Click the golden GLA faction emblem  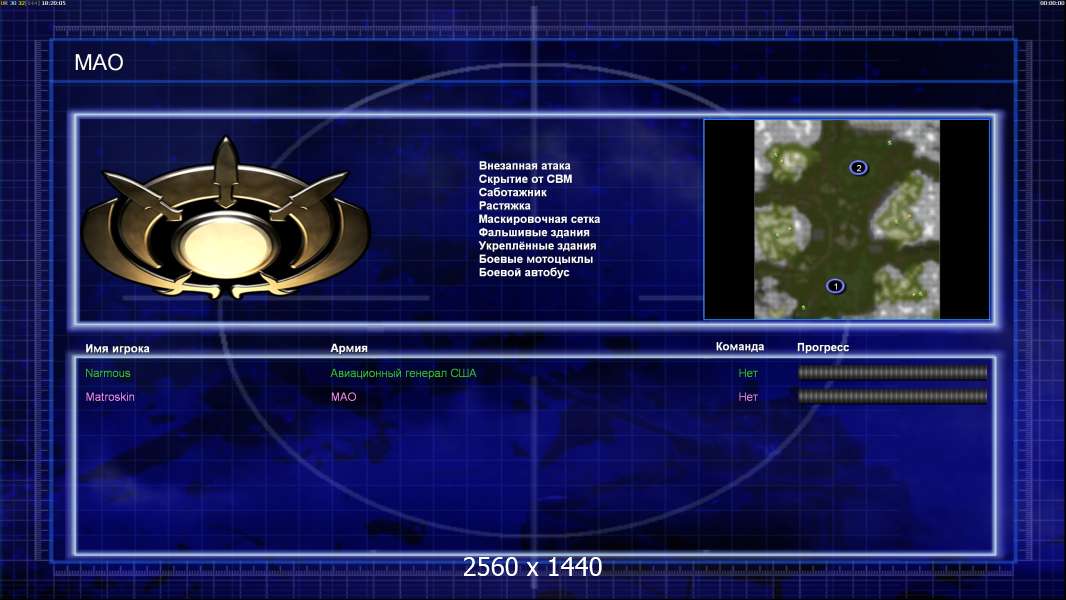[226, 219]
